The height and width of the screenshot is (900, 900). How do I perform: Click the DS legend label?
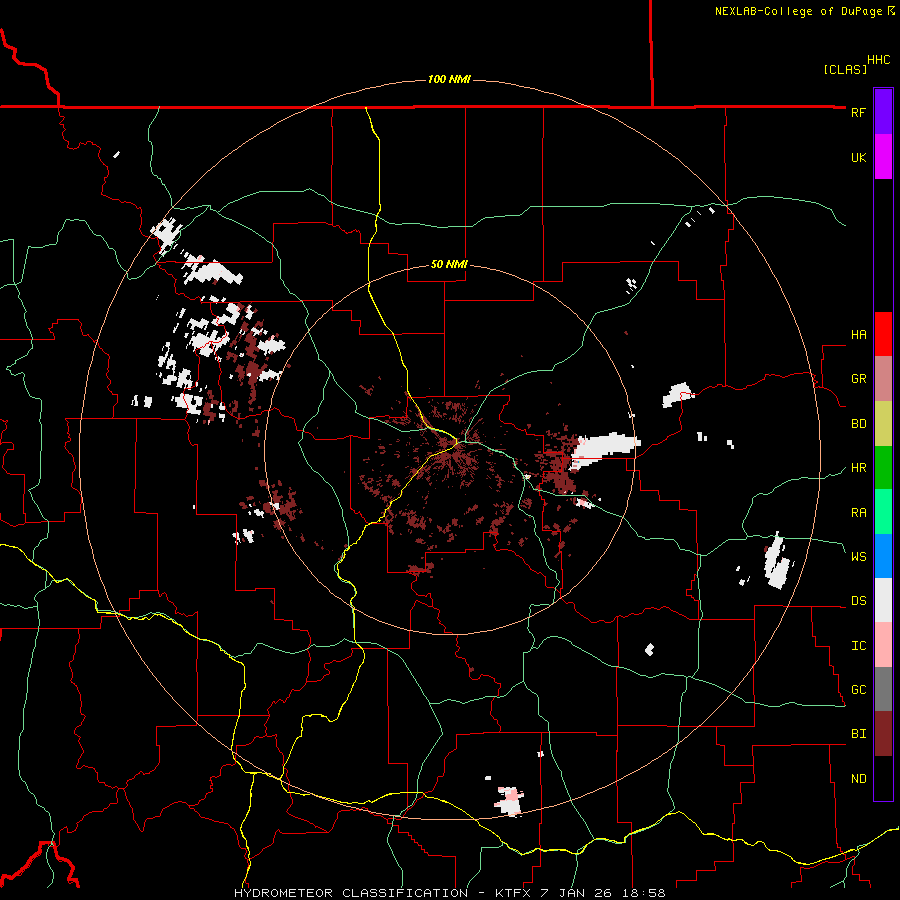tap(858, 601)
